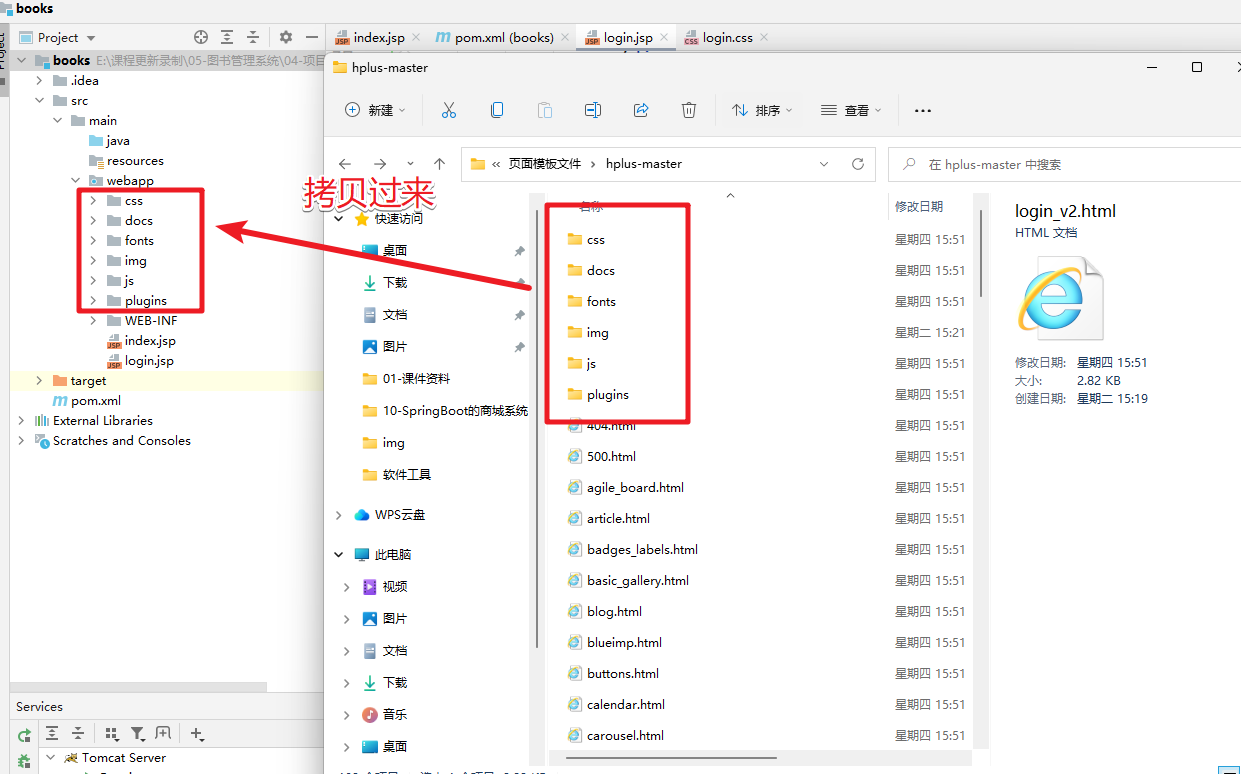
Task: Open 10-SpringBoot的商城系统 quick access folder
Action: coord(455,411)
